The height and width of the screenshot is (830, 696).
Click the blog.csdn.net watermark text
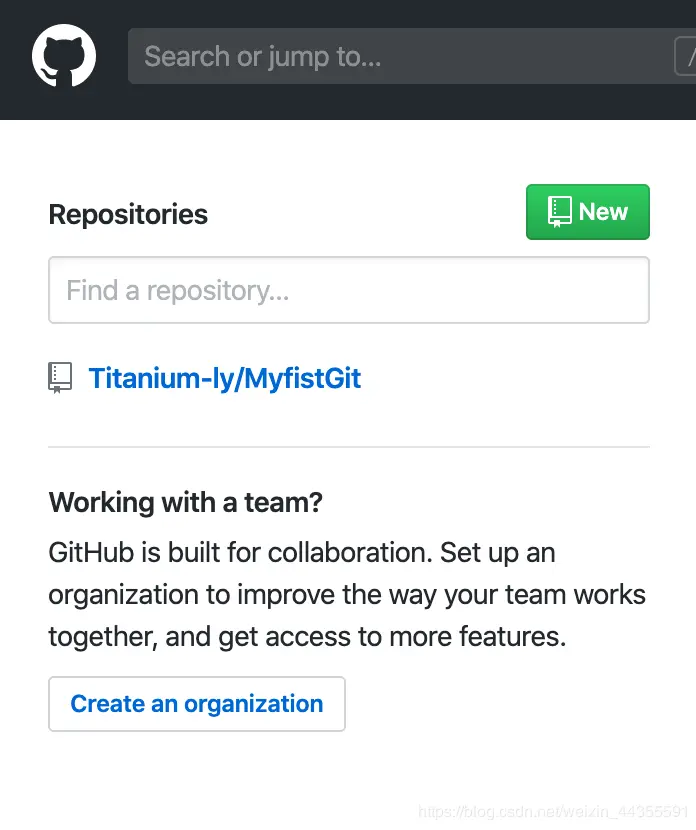click(554, 811)
